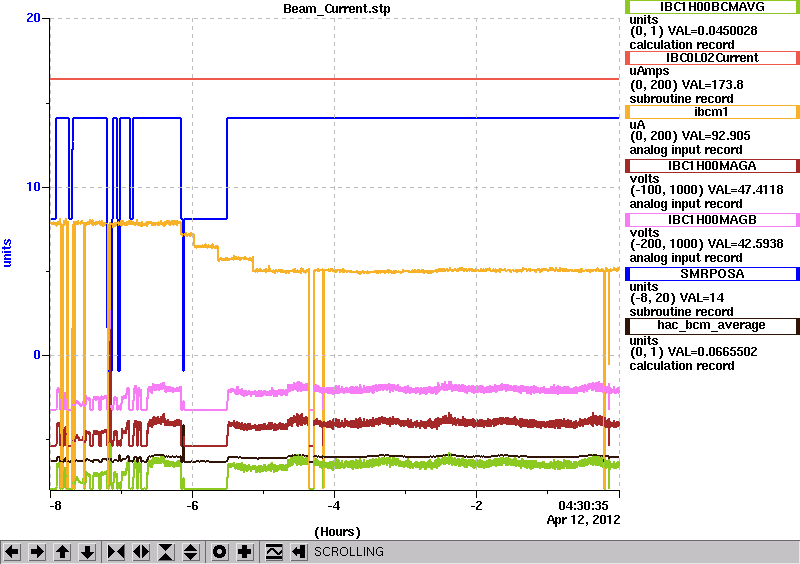Click 'subroutine record' text under SMRPOSA
800x564 pixels.
coord(682,312)
